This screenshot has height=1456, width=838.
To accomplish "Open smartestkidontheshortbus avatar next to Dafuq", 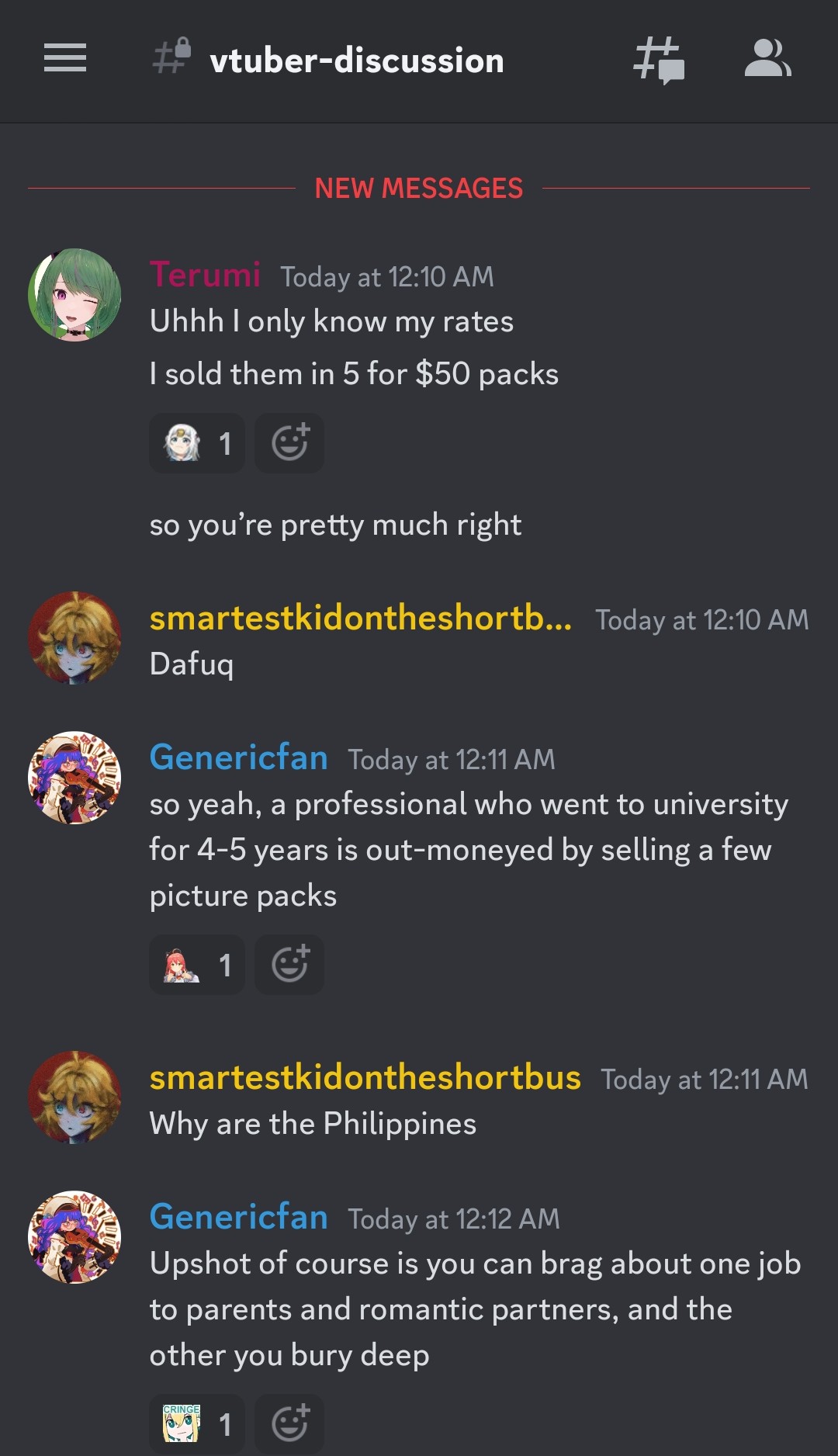I will click(74, 638).
